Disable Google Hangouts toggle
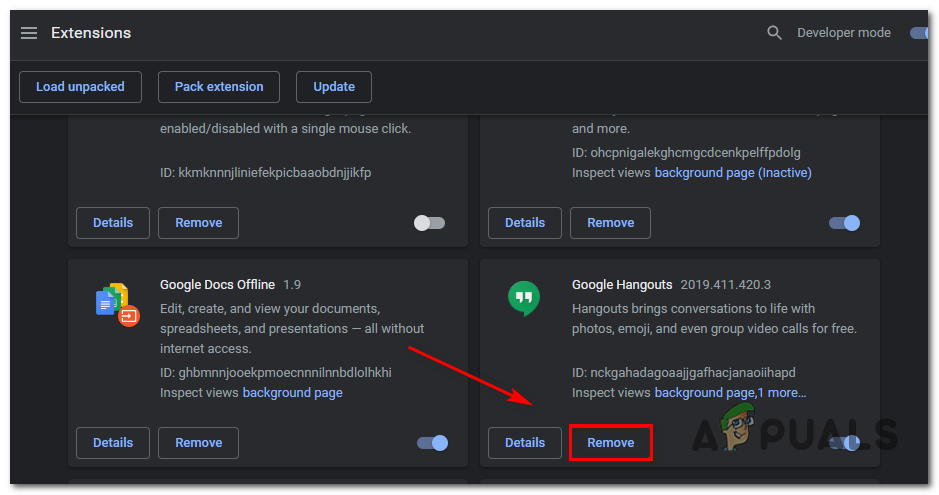Viewport: 939px width, 495px height. pyautogui.click(x=844, y=443)
